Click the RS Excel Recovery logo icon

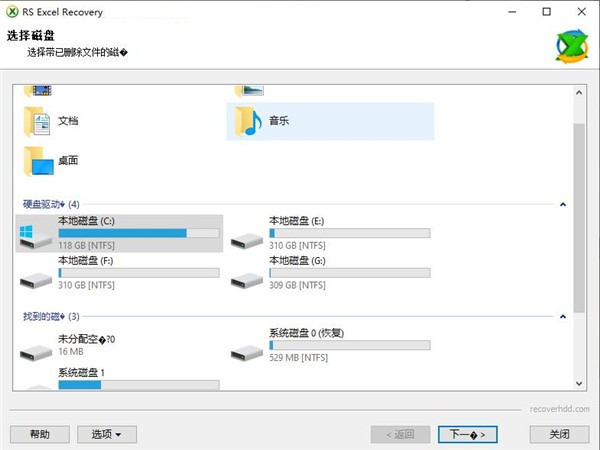pos(572,47)
